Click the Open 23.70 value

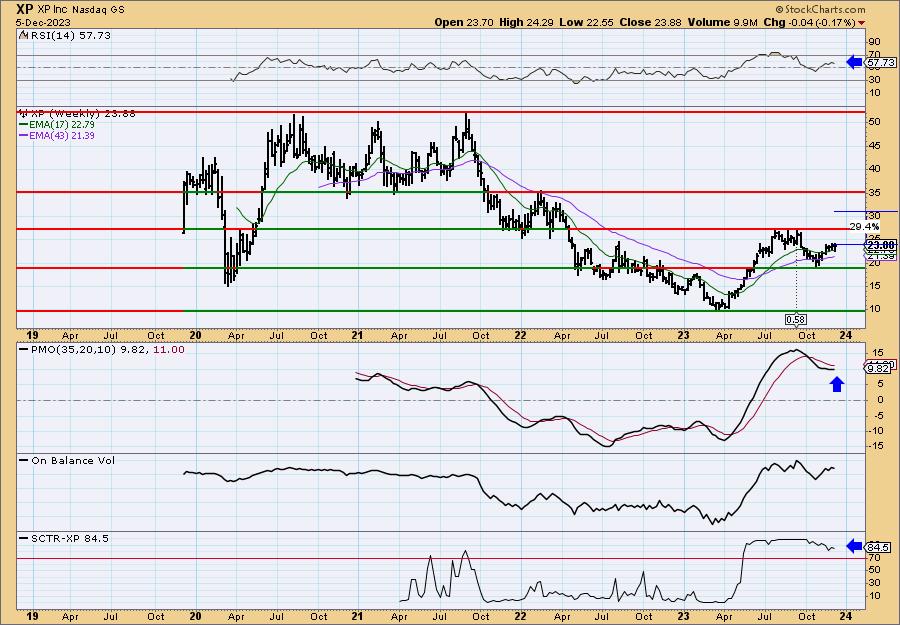(465, 22)
